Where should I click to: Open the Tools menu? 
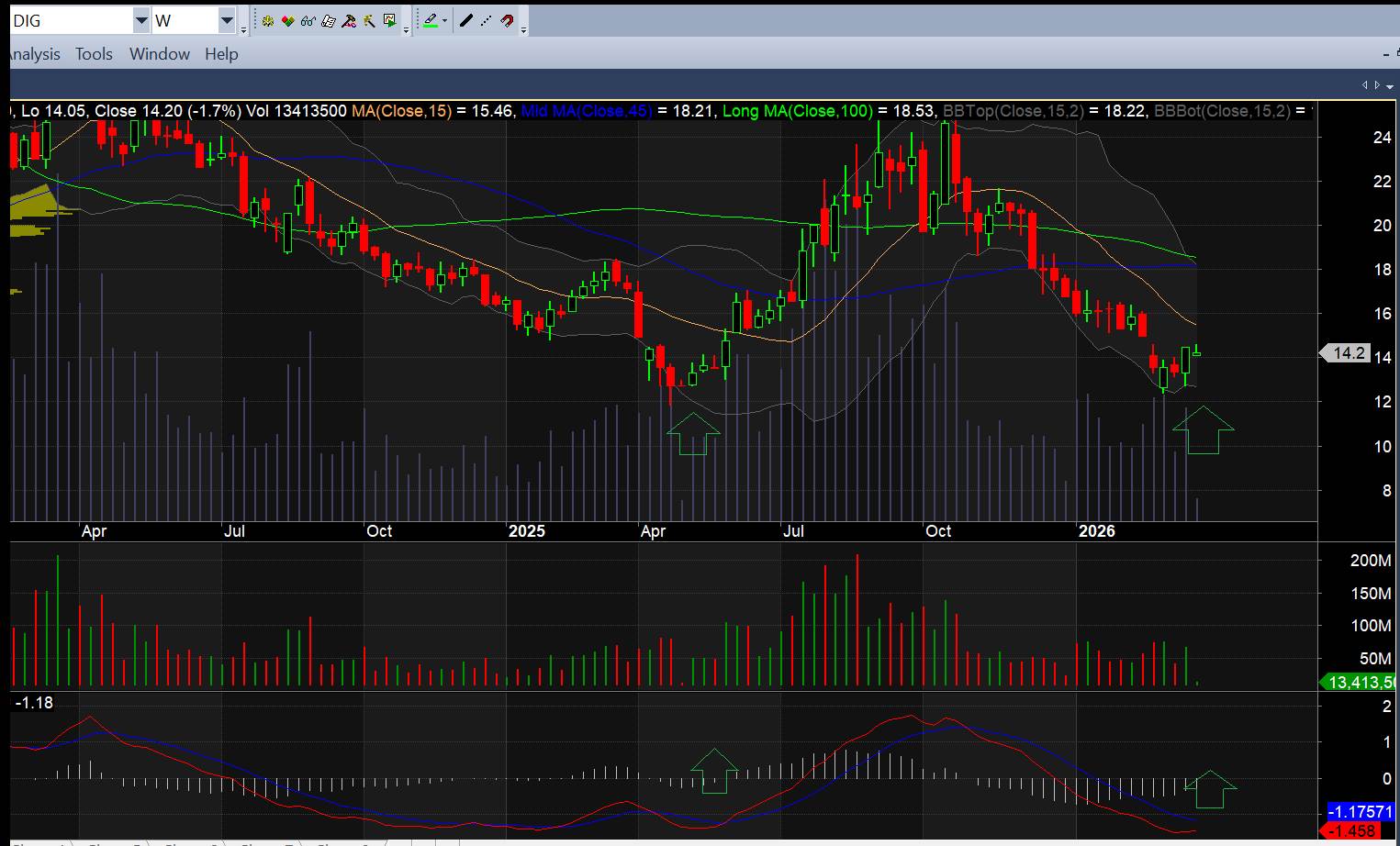pos(94,54)
